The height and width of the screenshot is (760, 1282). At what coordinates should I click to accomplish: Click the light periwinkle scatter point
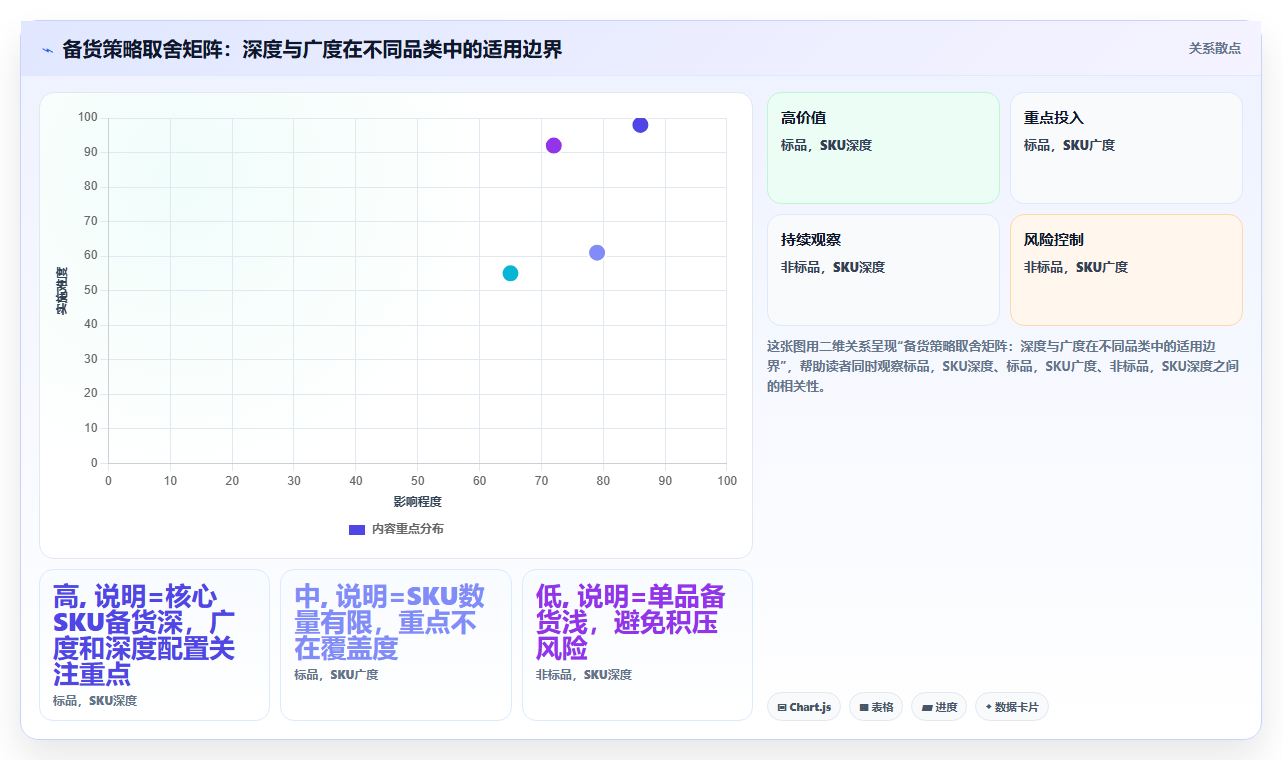point(597,253)
